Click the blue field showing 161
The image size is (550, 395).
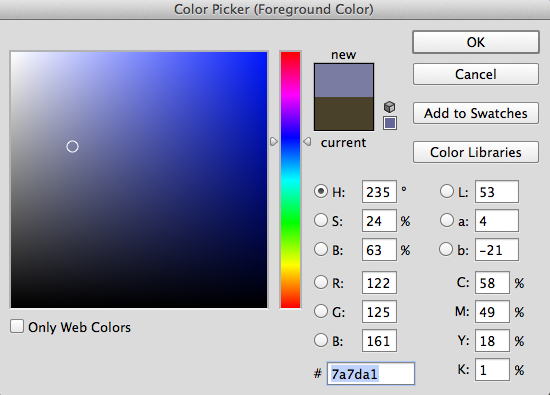tap(379, 341)
